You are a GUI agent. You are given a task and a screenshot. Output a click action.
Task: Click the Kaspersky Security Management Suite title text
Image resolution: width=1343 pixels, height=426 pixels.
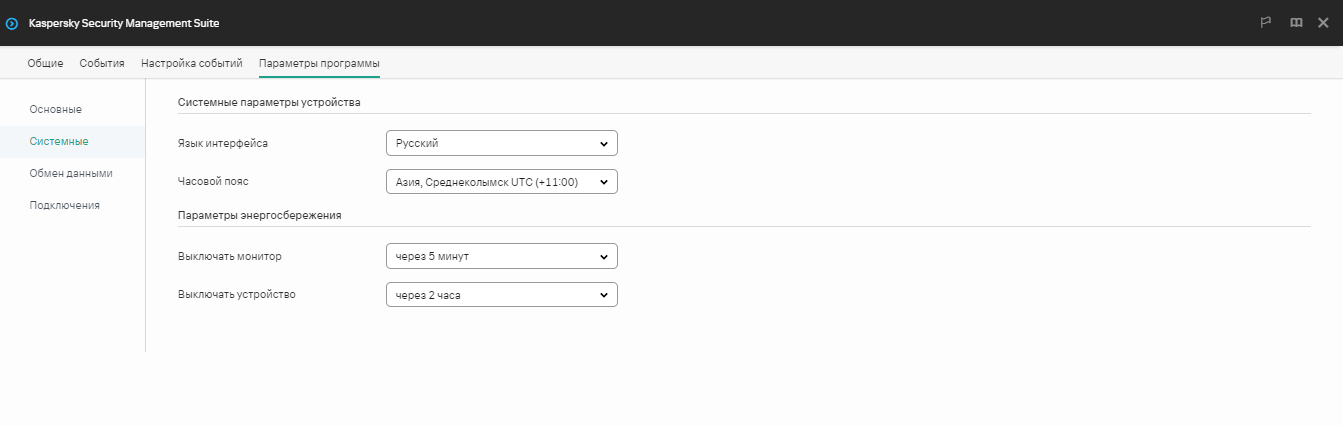coord(124,23)
